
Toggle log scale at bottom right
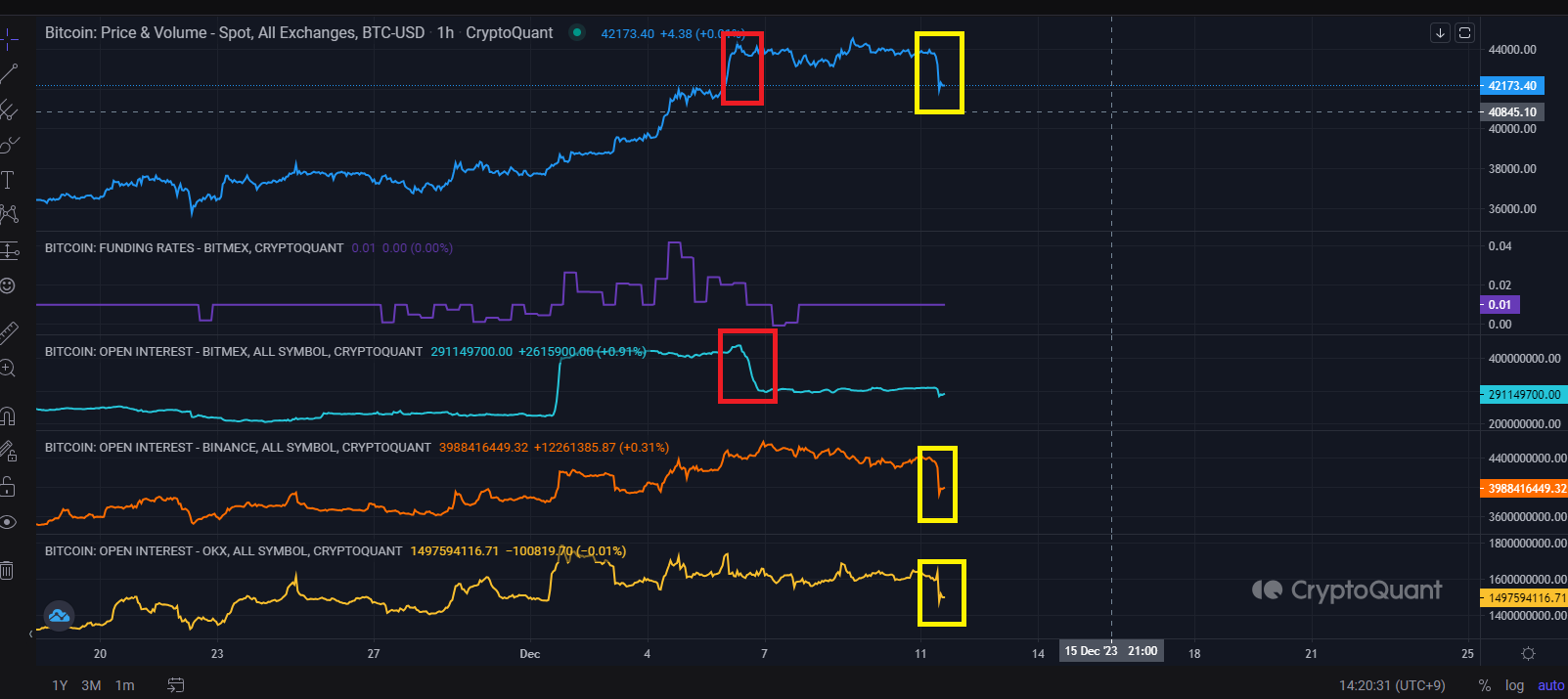point(1514,685)
